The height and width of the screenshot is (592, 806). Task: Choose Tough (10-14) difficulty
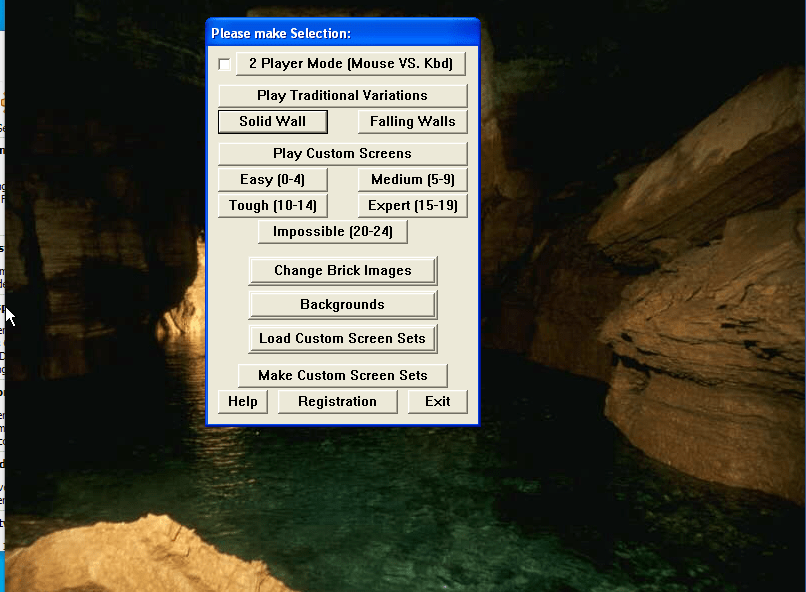coord(272,205)
